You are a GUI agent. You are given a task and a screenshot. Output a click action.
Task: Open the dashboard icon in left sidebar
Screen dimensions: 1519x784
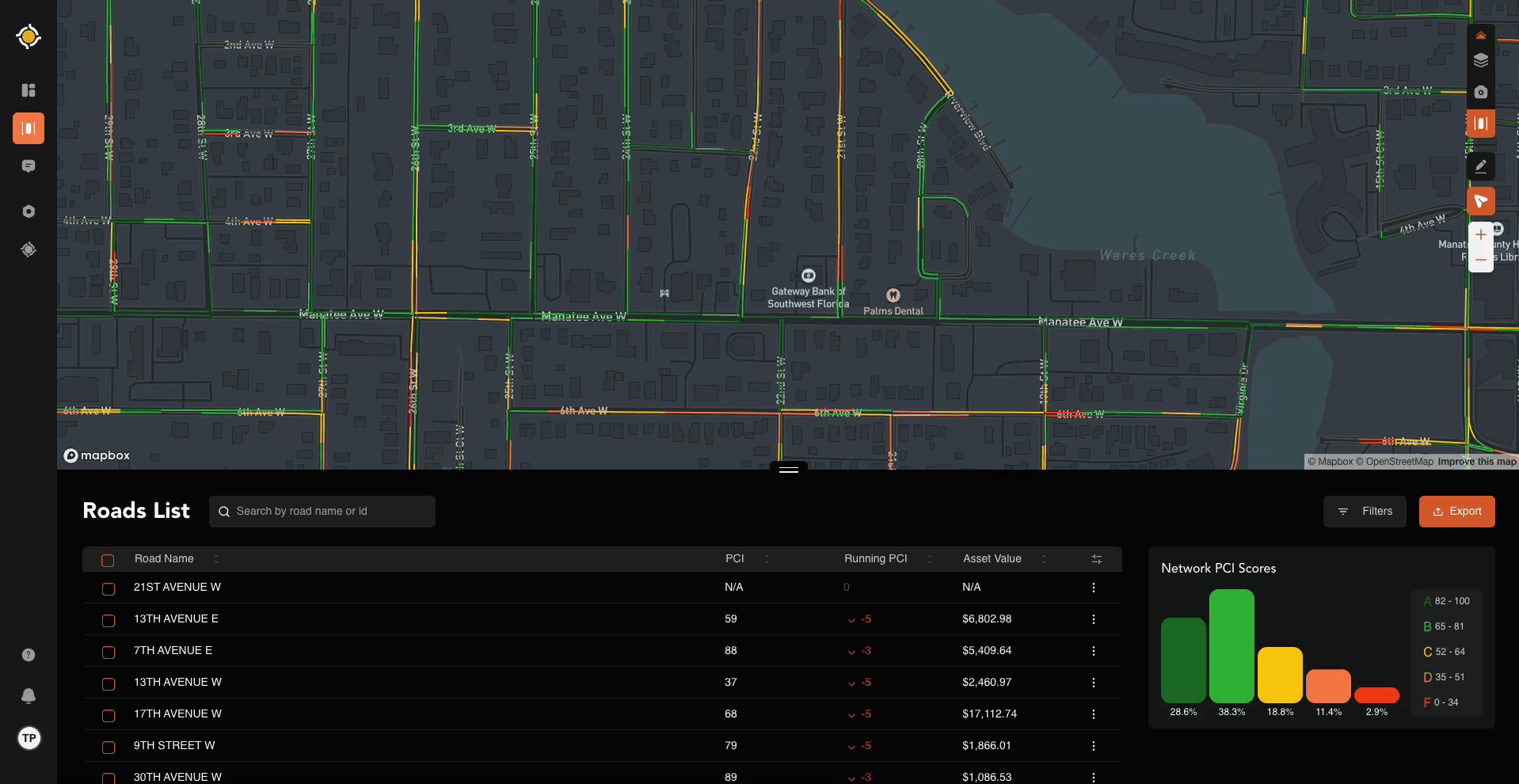coord(29,90)
